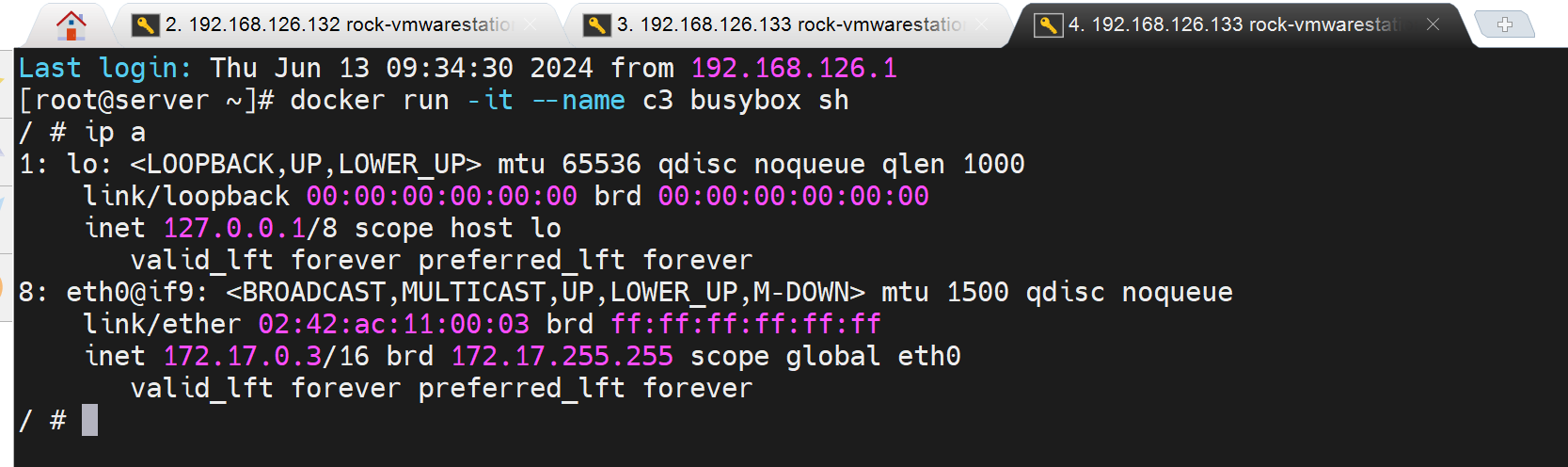
Task: Open a new session tab with plus button
Action: (x=1505, y=24)
